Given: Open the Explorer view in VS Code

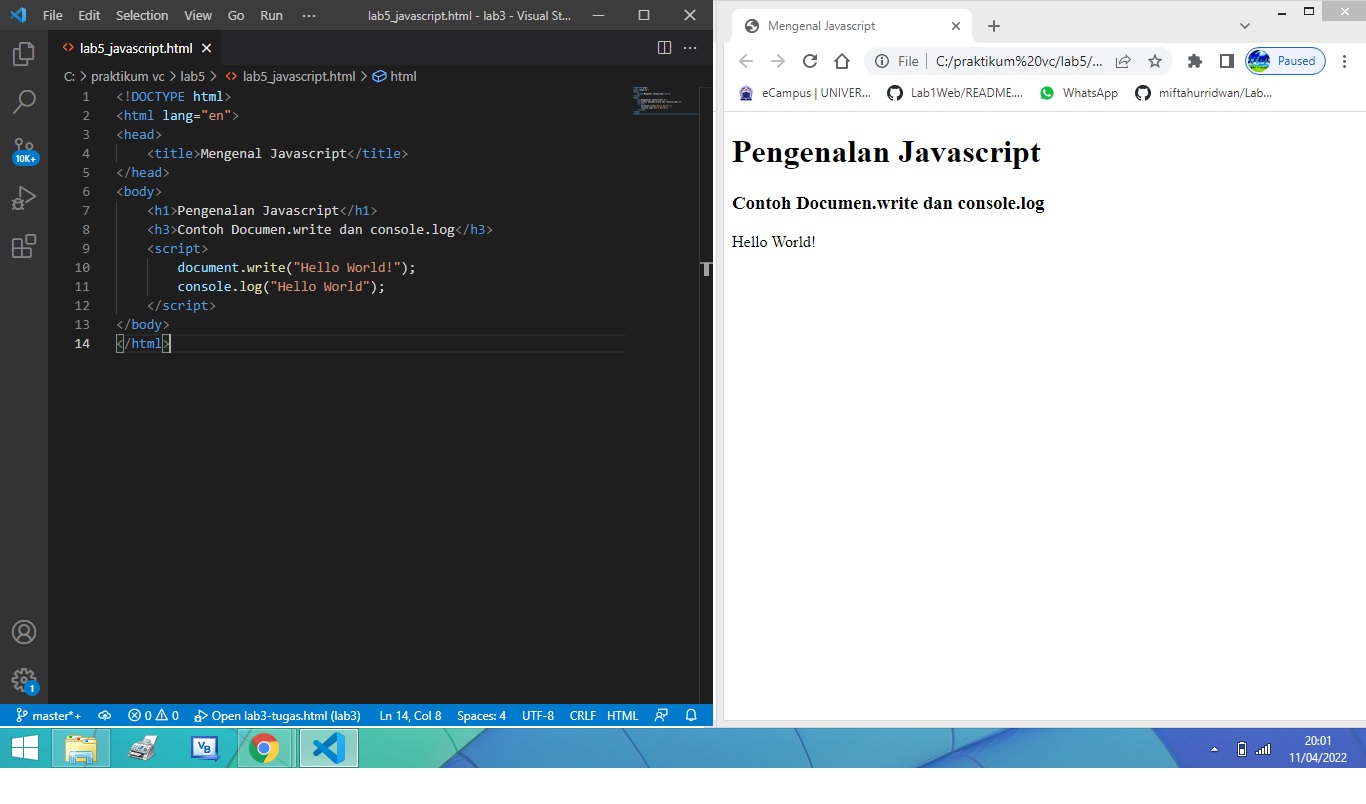Looking at the screenshot, I should pyautogui.click(x=23, y=54).
